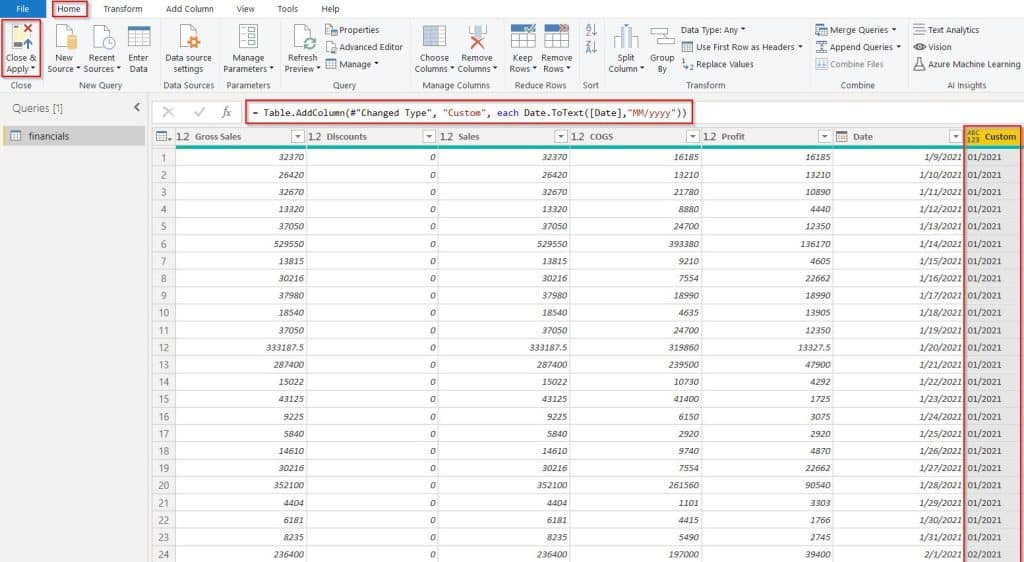
Task: Click the Profit cell 136170
Action: pyautogui.click(x=767, y=244)
